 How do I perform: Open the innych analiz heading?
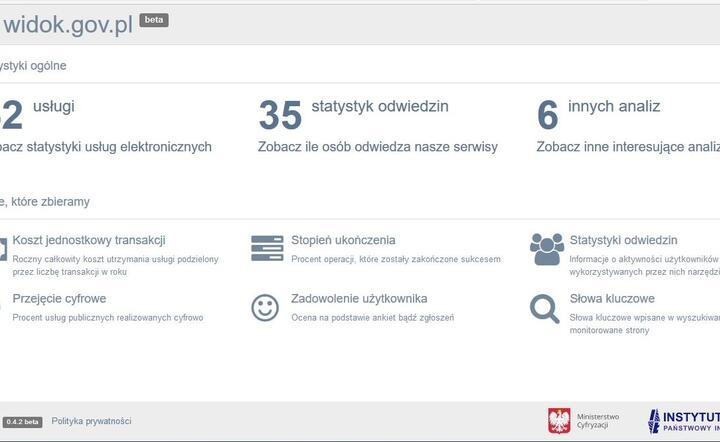614,106
